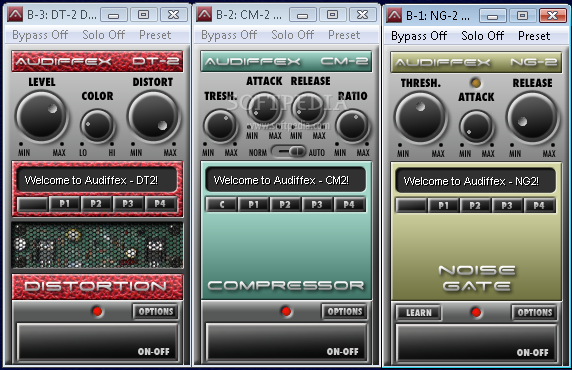Click the Audiffex logo icon in B-1 NG-2 titlebar
This screenshot has height=370, width=572.
pos(394,16)
